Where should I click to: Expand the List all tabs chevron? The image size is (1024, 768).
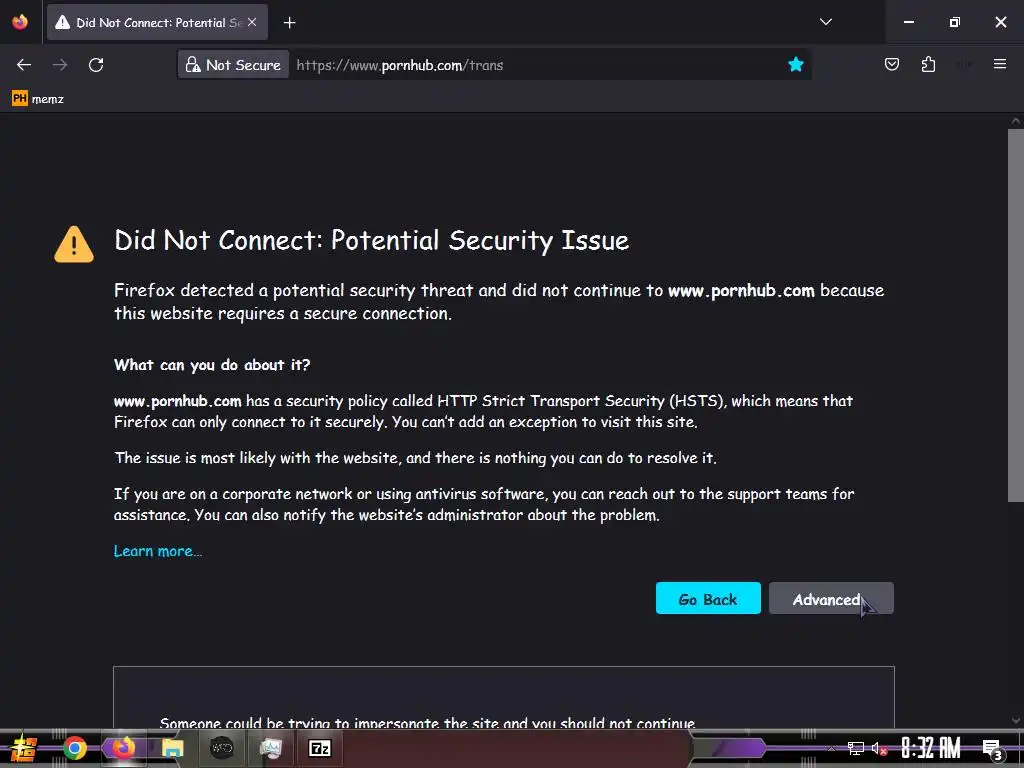click(x=825, y=22)
